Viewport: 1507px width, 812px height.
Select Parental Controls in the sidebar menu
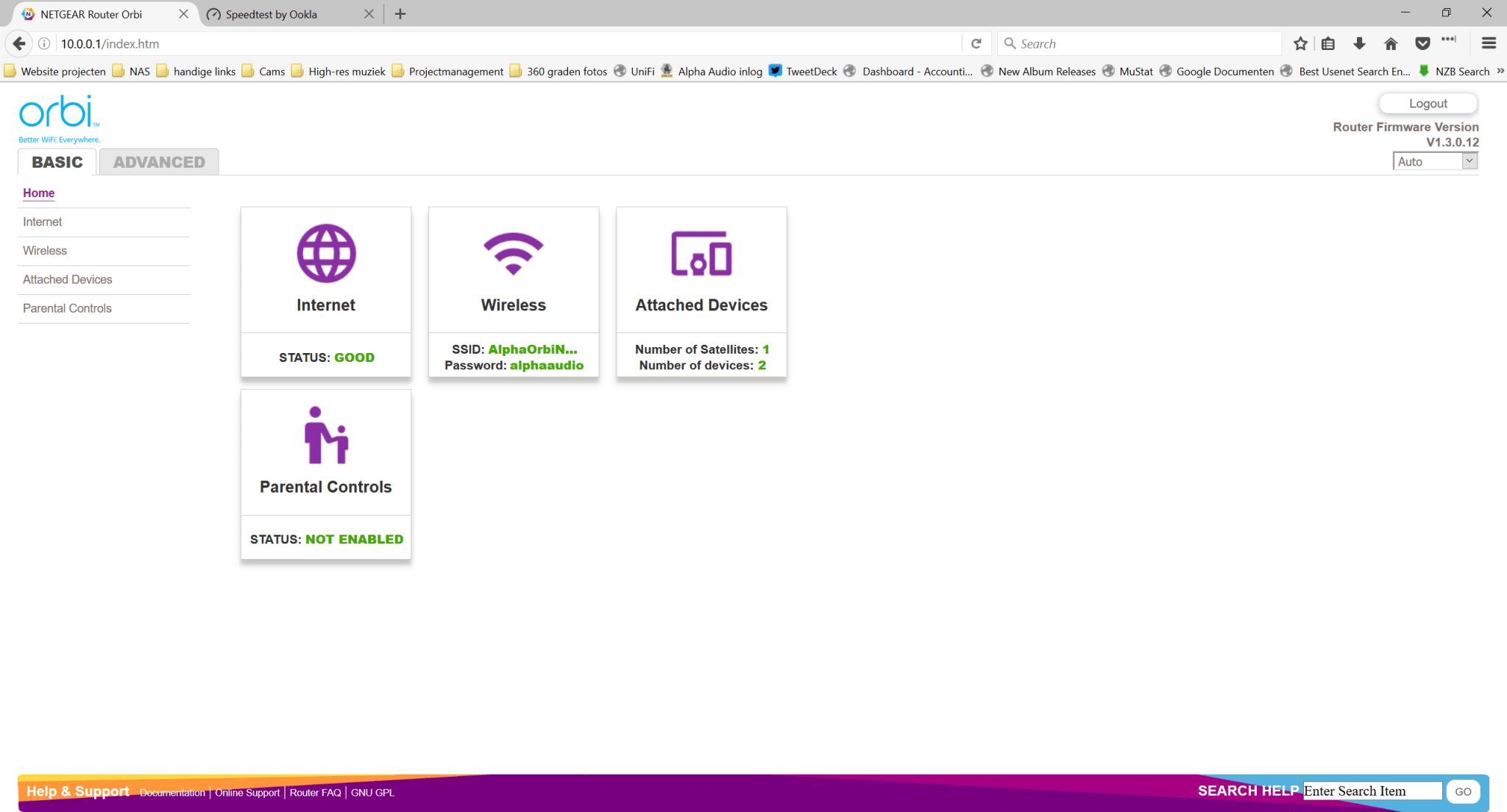coord(67,308)
